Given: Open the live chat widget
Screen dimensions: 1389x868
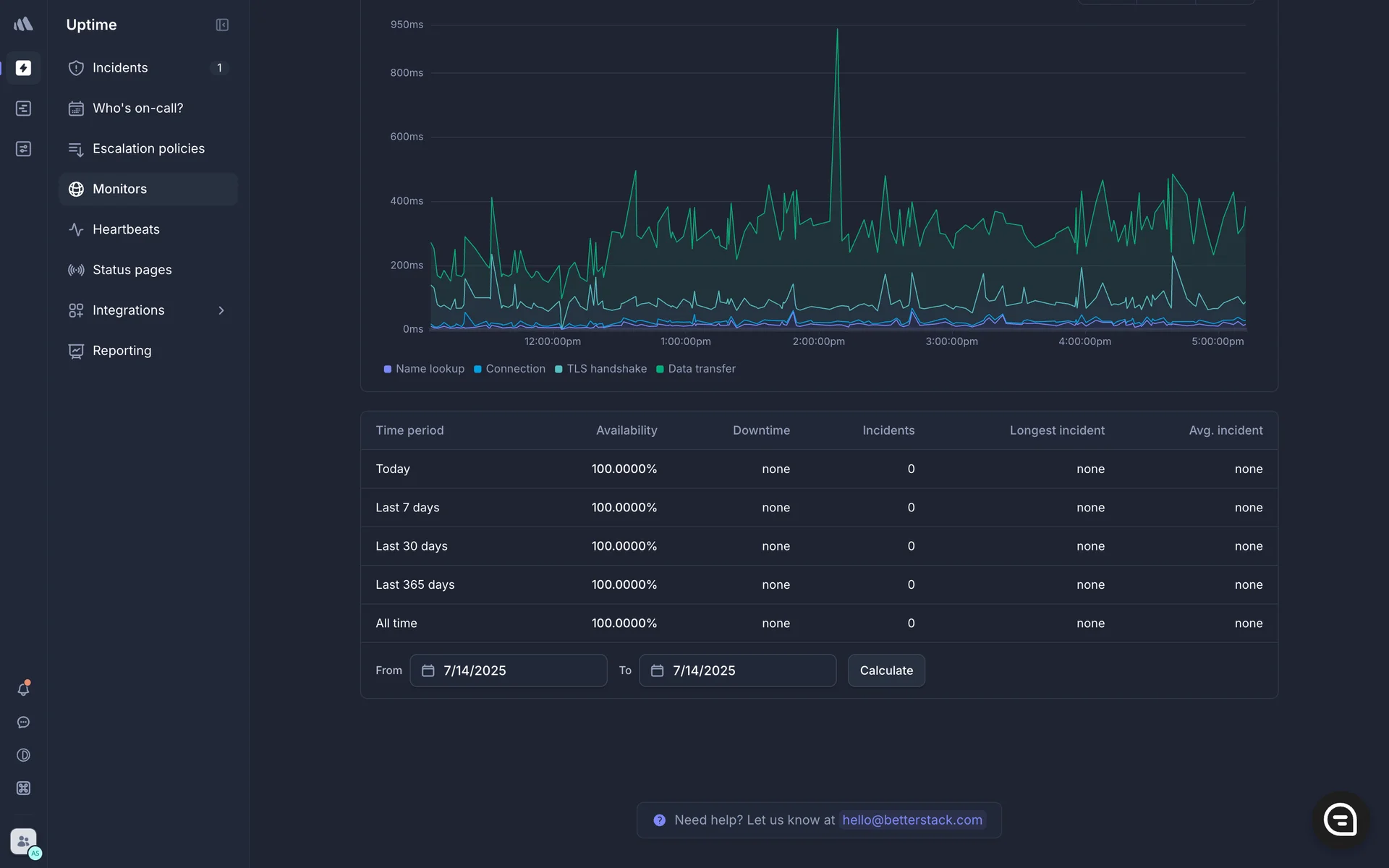Looking at the screenshot, I should tap(1340, 820).
